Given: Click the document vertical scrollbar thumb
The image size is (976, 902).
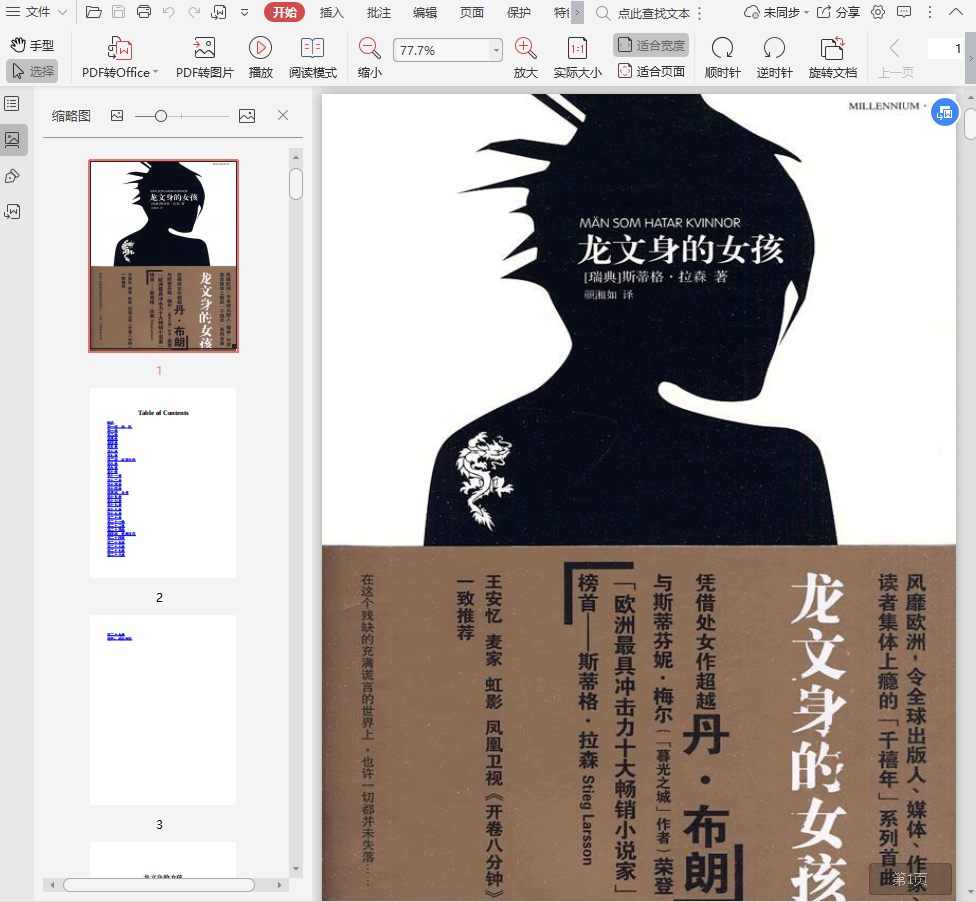Looking at the screenshot, I should [970, 124].
